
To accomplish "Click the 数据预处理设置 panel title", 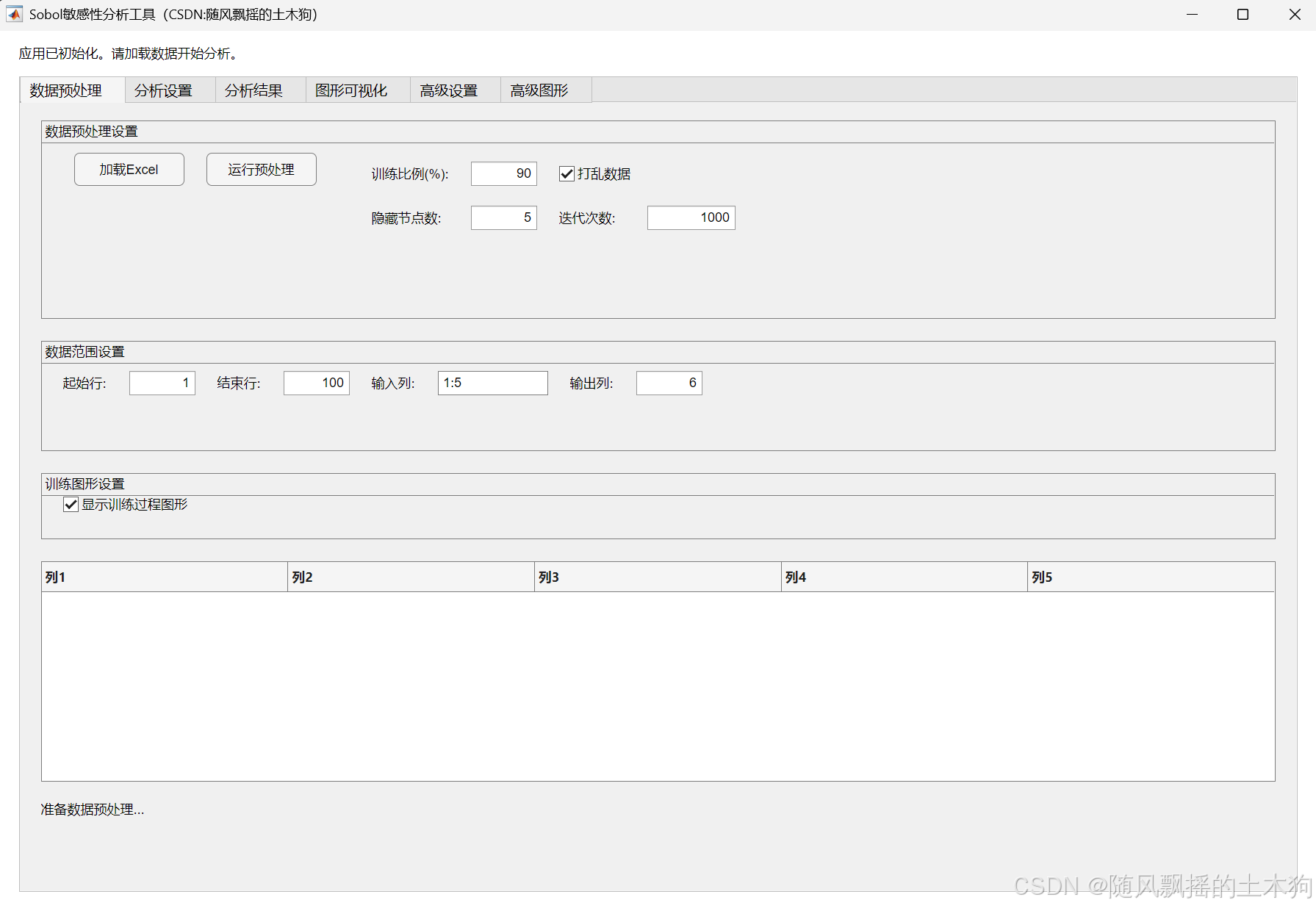I will tap(92, 131).
